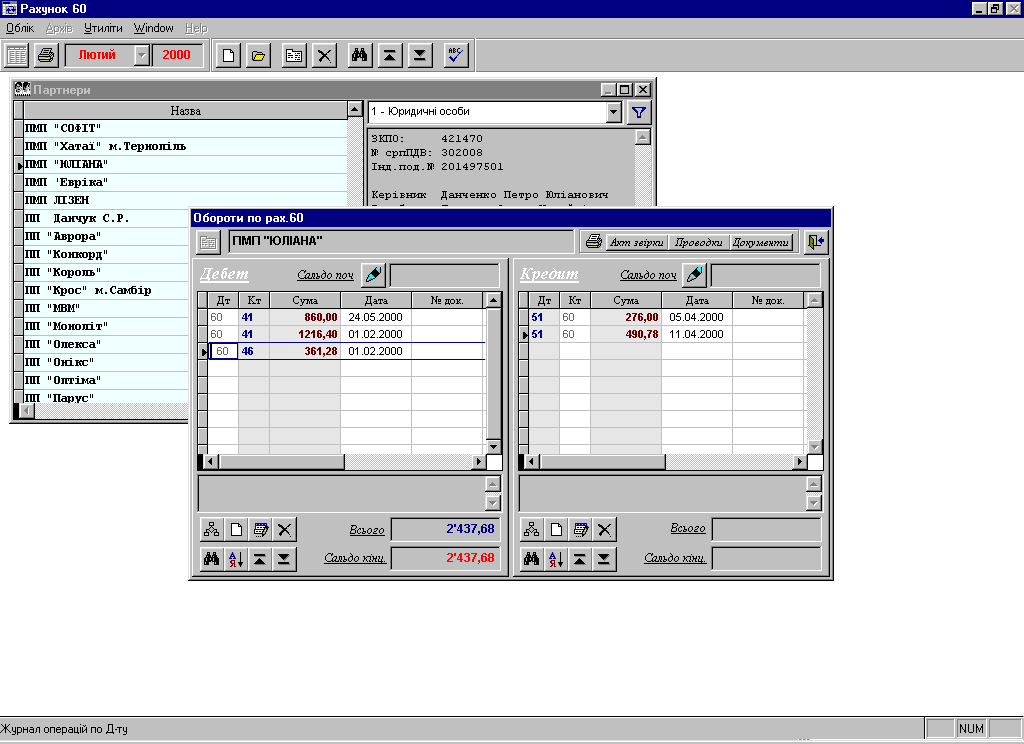Click binoculars find icon under Дебет panel
This screenshot has width=1024, height=744.
click(x=212, y=559)
